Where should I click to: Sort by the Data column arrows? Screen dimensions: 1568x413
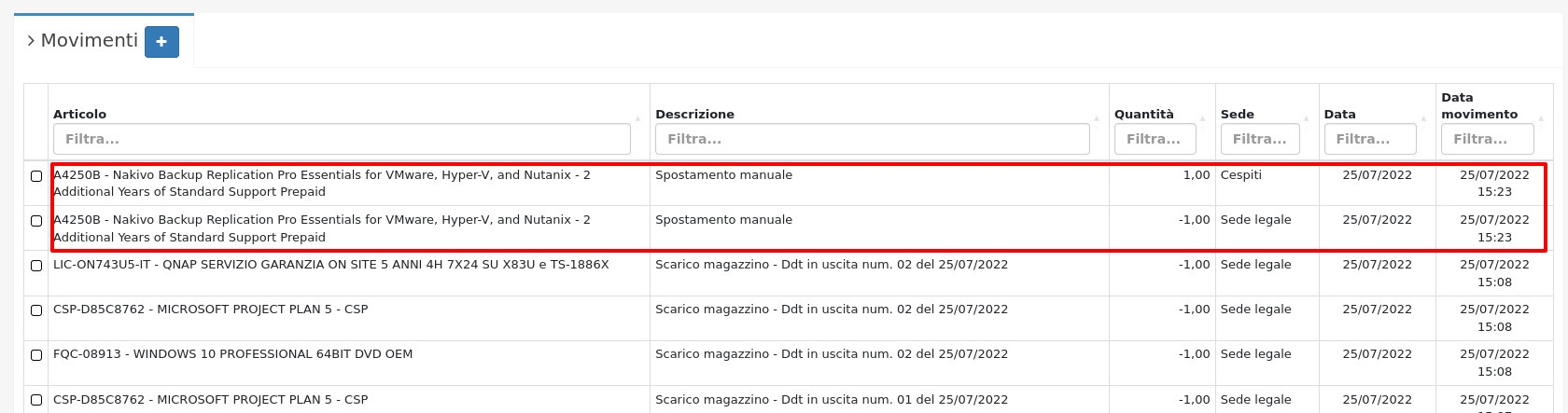tap(1424, 118)
